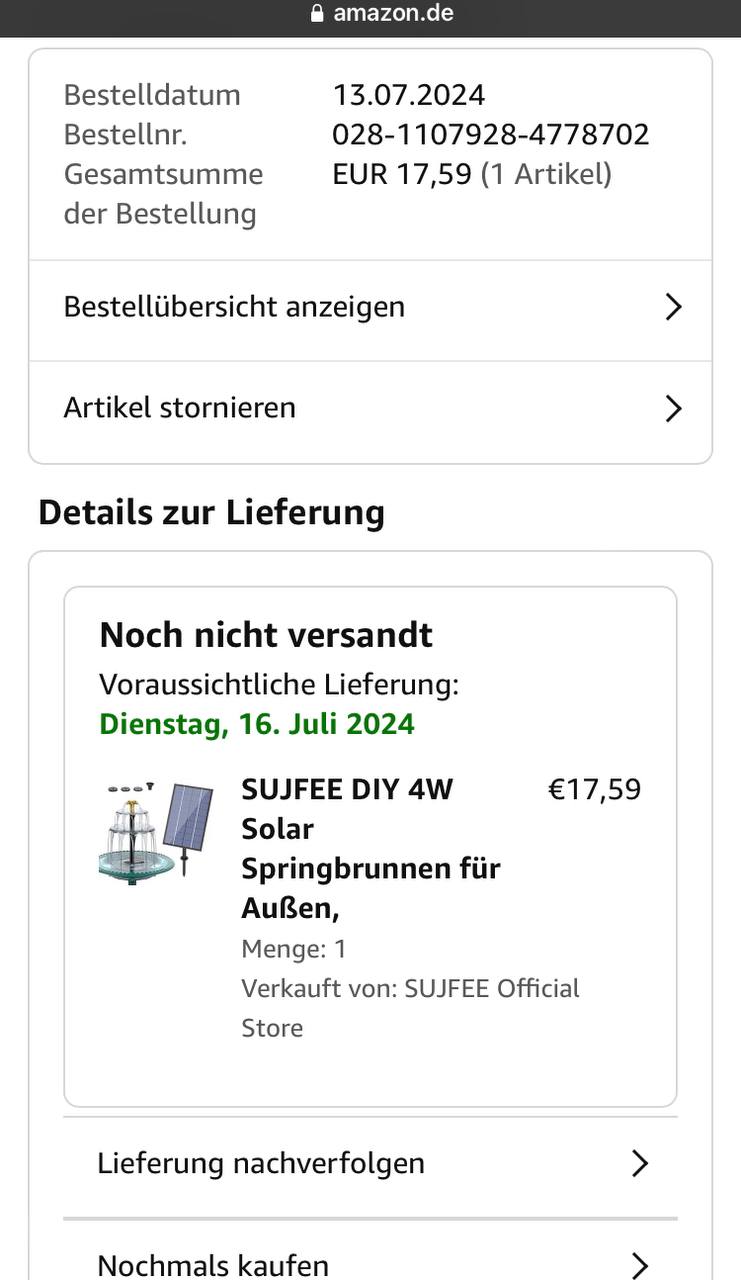Click the lock icon in the address bar

(x=318, y=14)
